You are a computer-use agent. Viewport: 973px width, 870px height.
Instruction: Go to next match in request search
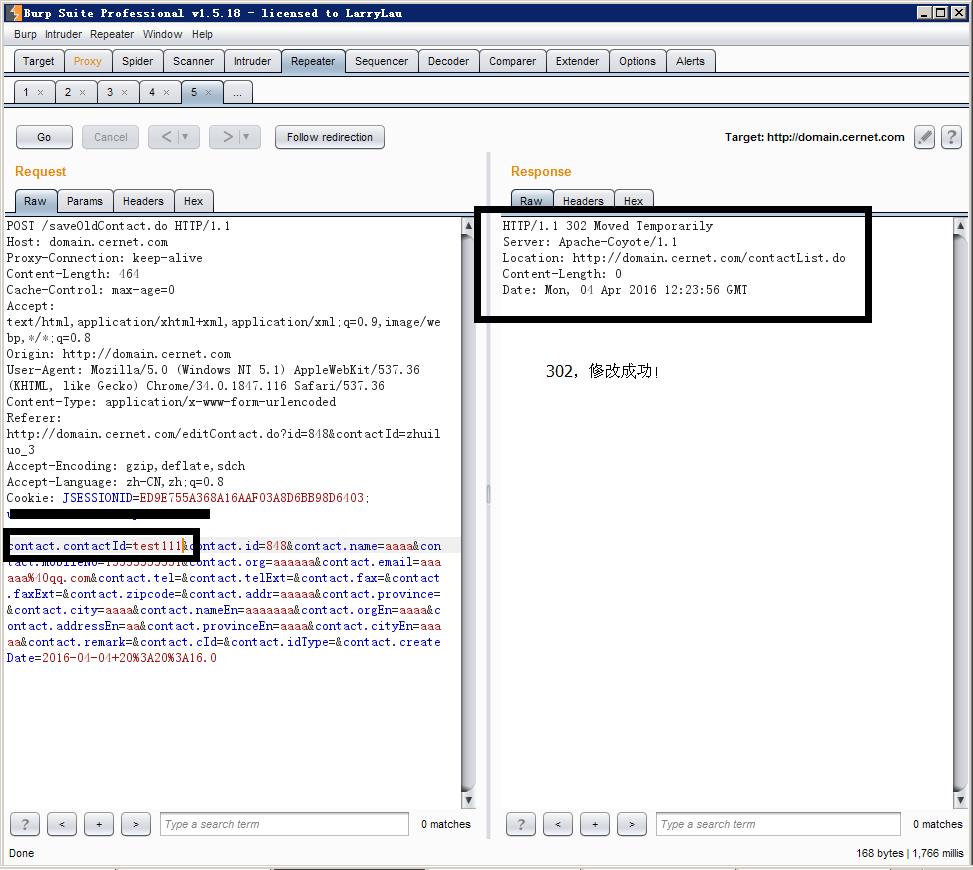click(136, 824)
